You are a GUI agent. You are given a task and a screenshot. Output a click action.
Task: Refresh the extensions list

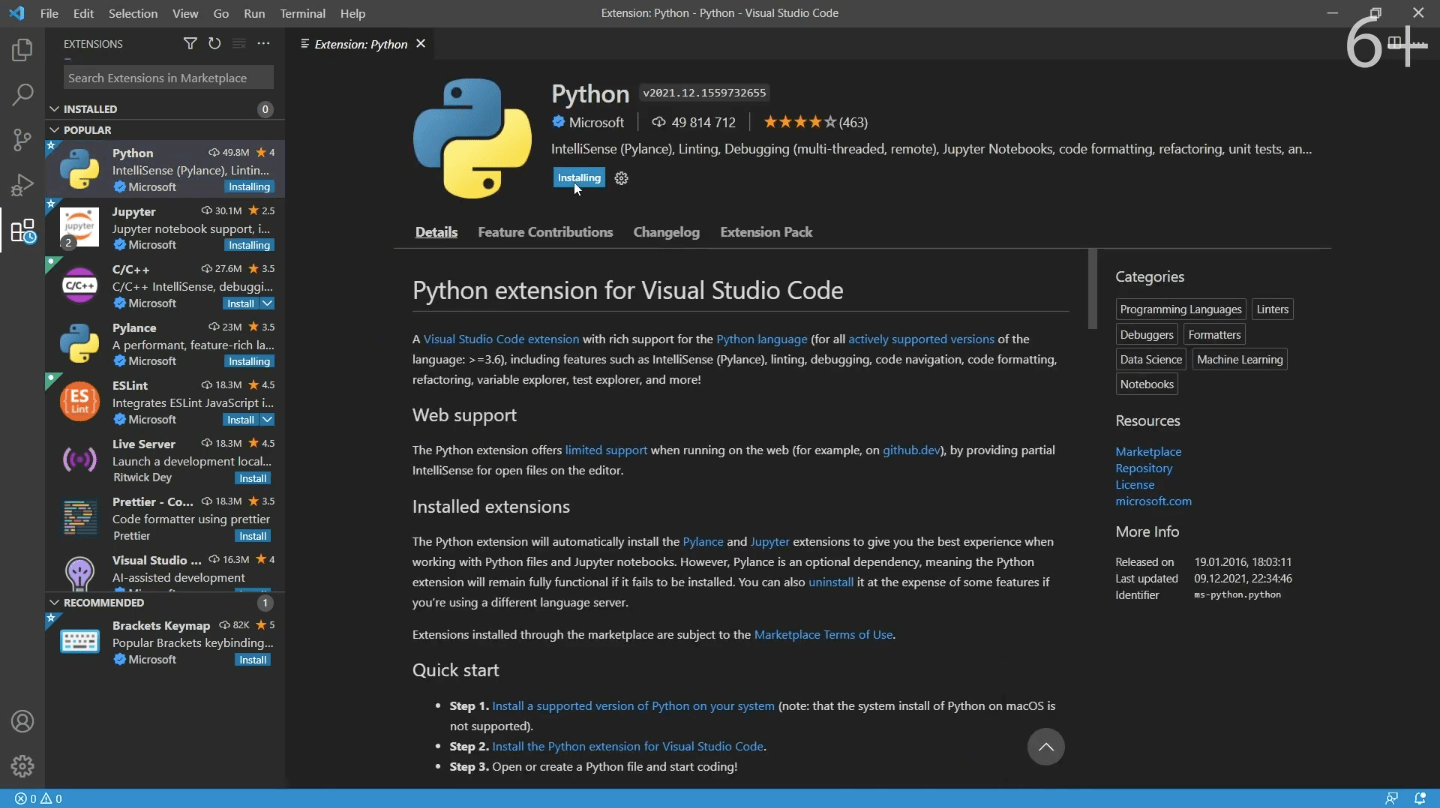pyautogui.click(x=214, y=44)
